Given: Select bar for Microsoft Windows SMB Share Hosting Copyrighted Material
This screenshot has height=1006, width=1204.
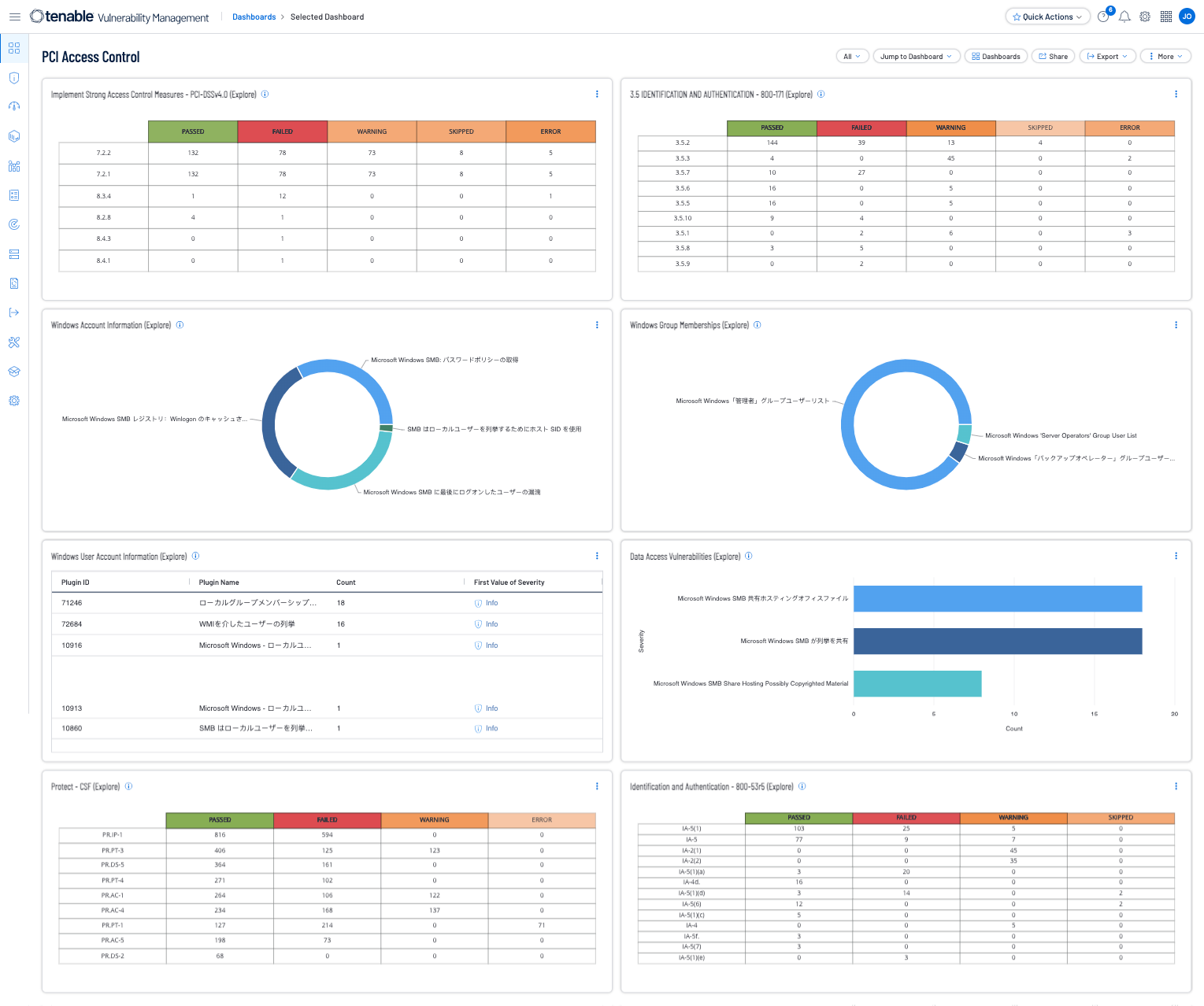Looking at the screenshot, I should pyautogui.click(x=917, y=683).
